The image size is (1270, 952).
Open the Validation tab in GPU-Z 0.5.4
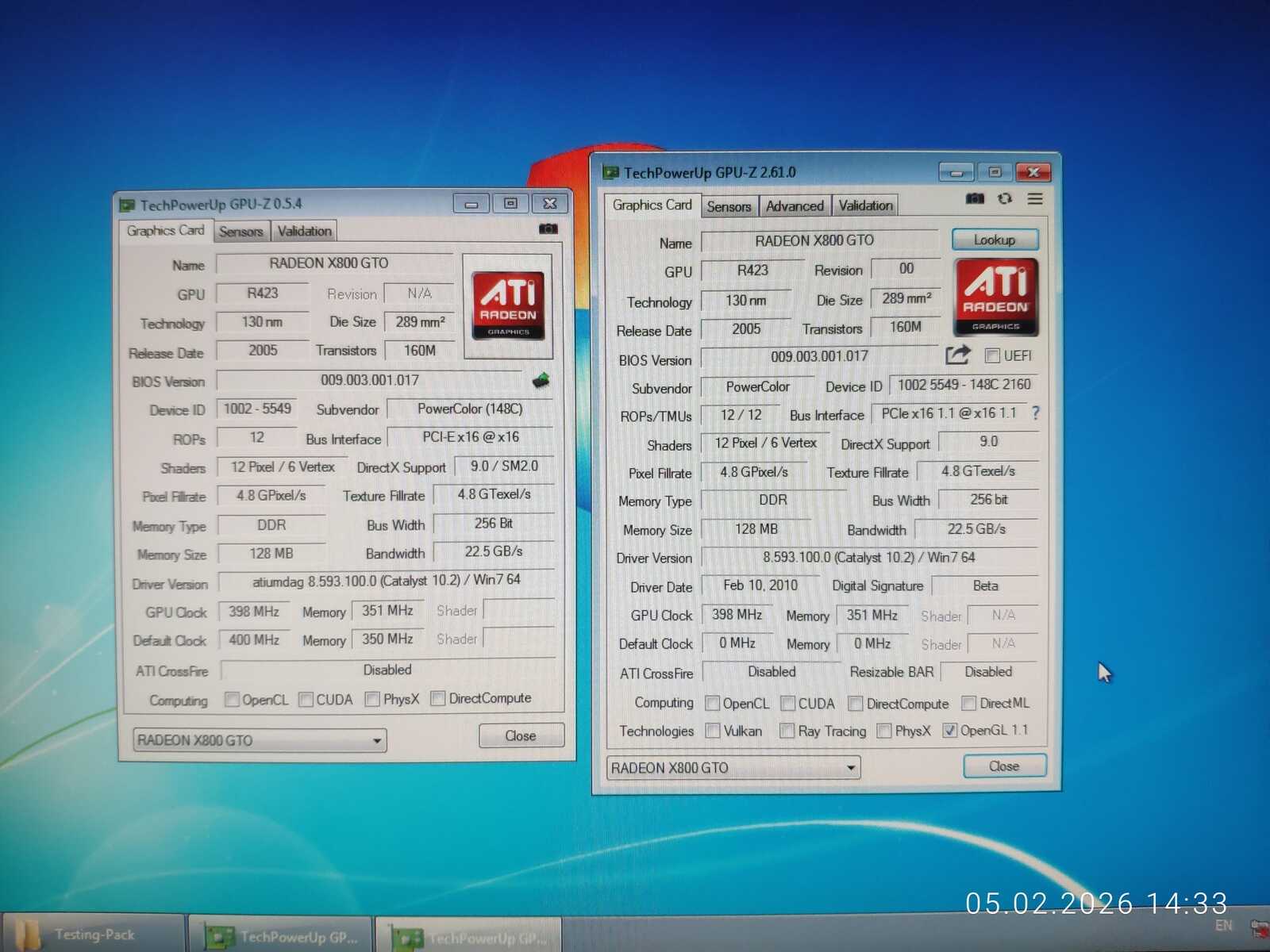point(304,231)
